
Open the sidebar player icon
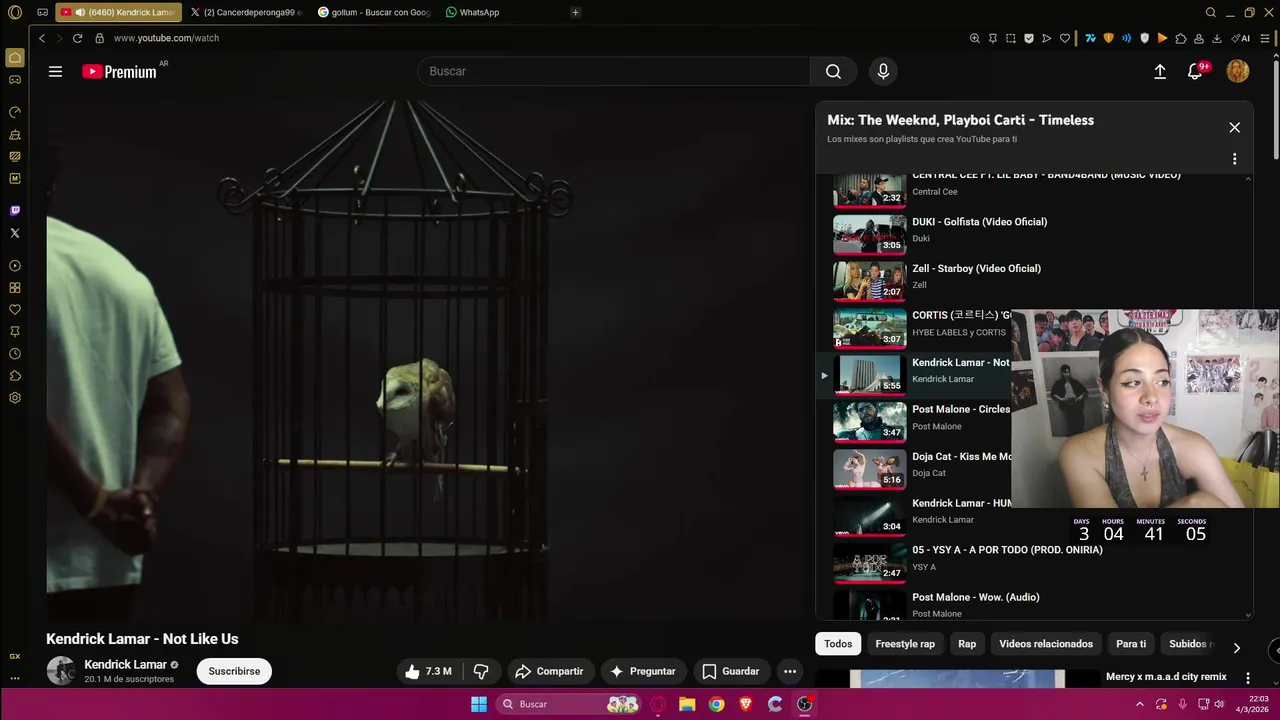pos(15,266)
